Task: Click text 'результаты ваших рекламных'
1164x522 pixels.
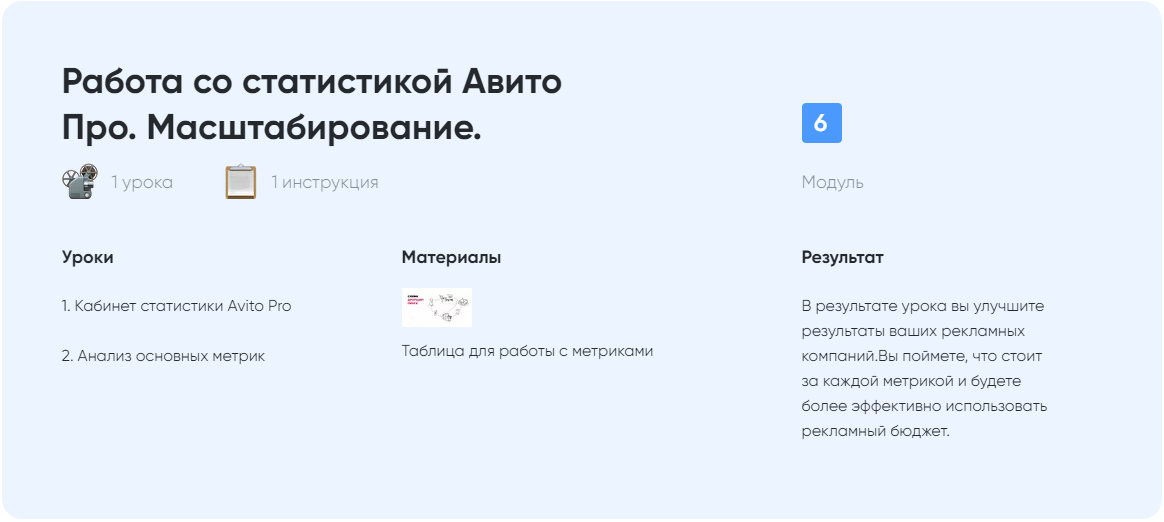Action: 913,331
